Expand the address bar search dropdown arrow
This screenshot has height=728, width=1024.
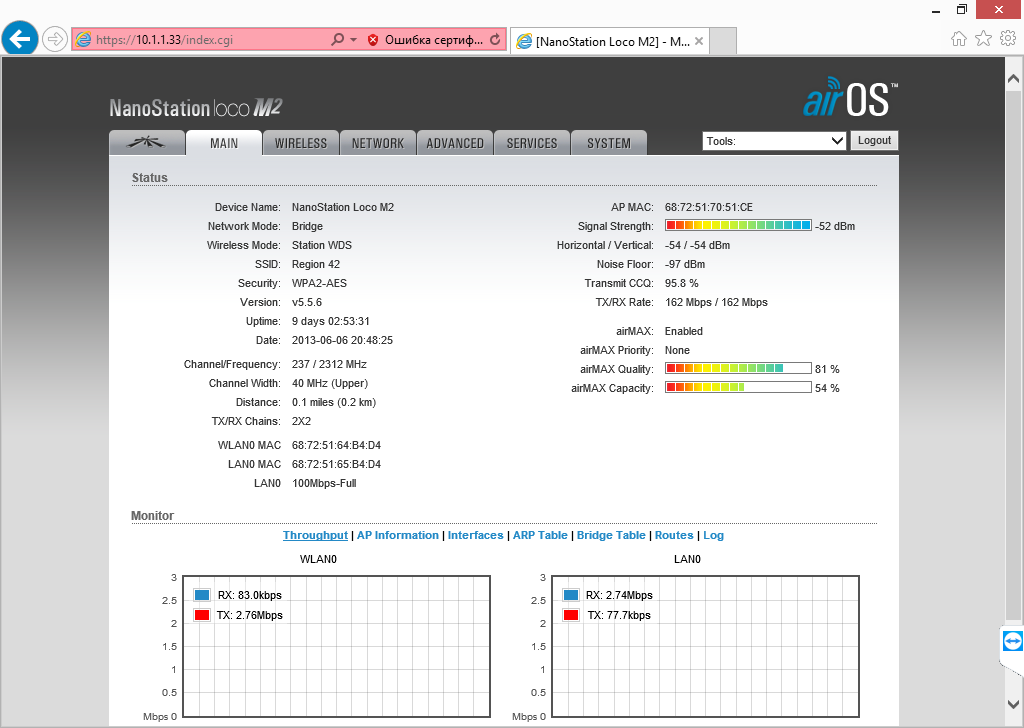pyautogui.click(x=353, y=40)
